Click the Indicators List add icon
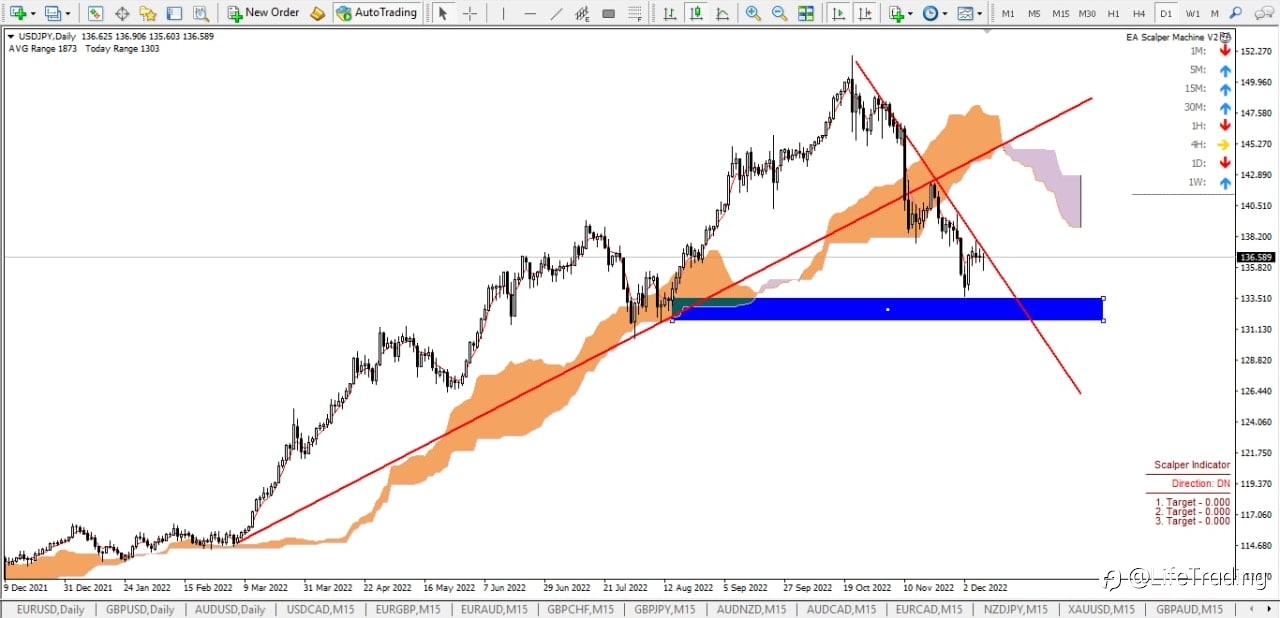 [897, 13]
